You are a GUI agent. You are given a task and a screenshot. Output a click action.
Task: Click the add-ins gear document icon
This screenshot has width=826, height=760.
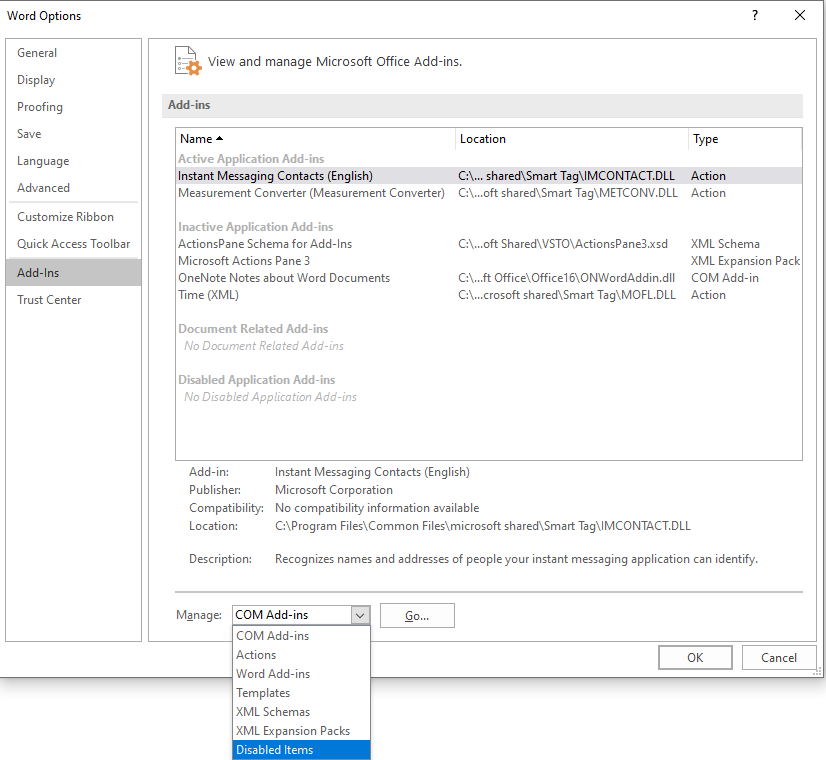coord(188,61)
